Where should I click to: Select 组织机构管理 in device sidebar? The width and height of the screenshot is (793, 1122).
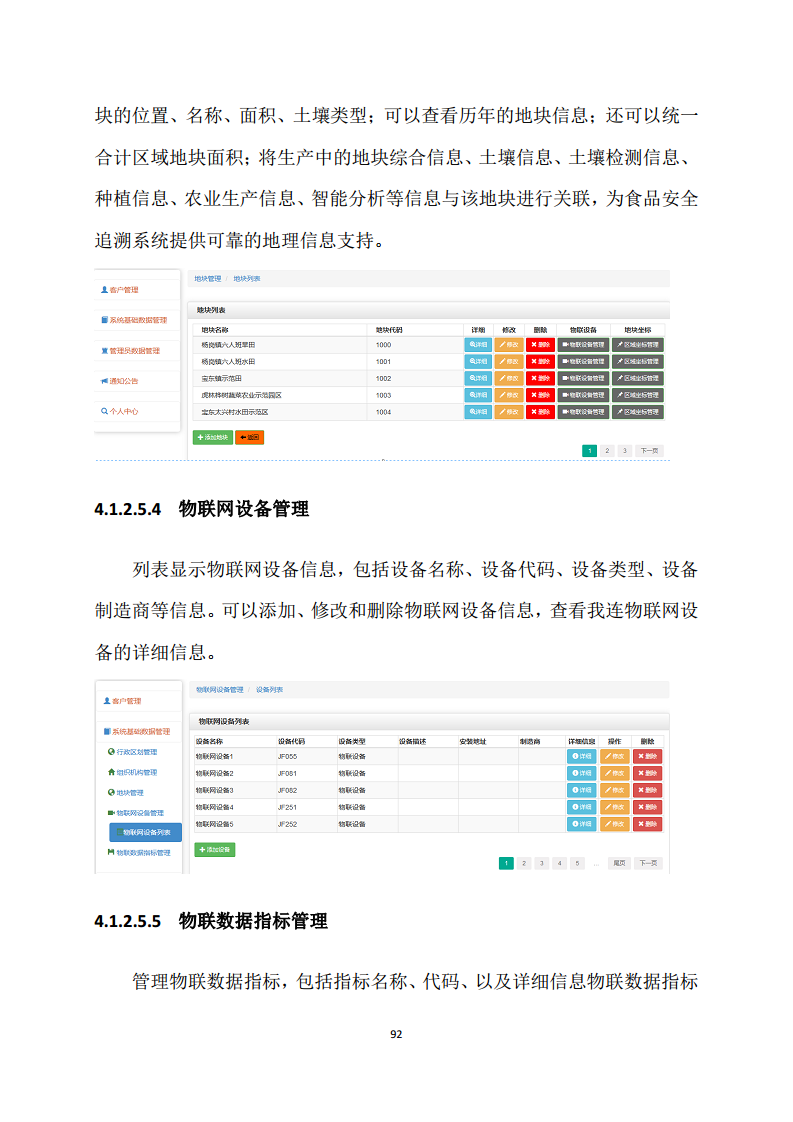click(x=133, y=772)
